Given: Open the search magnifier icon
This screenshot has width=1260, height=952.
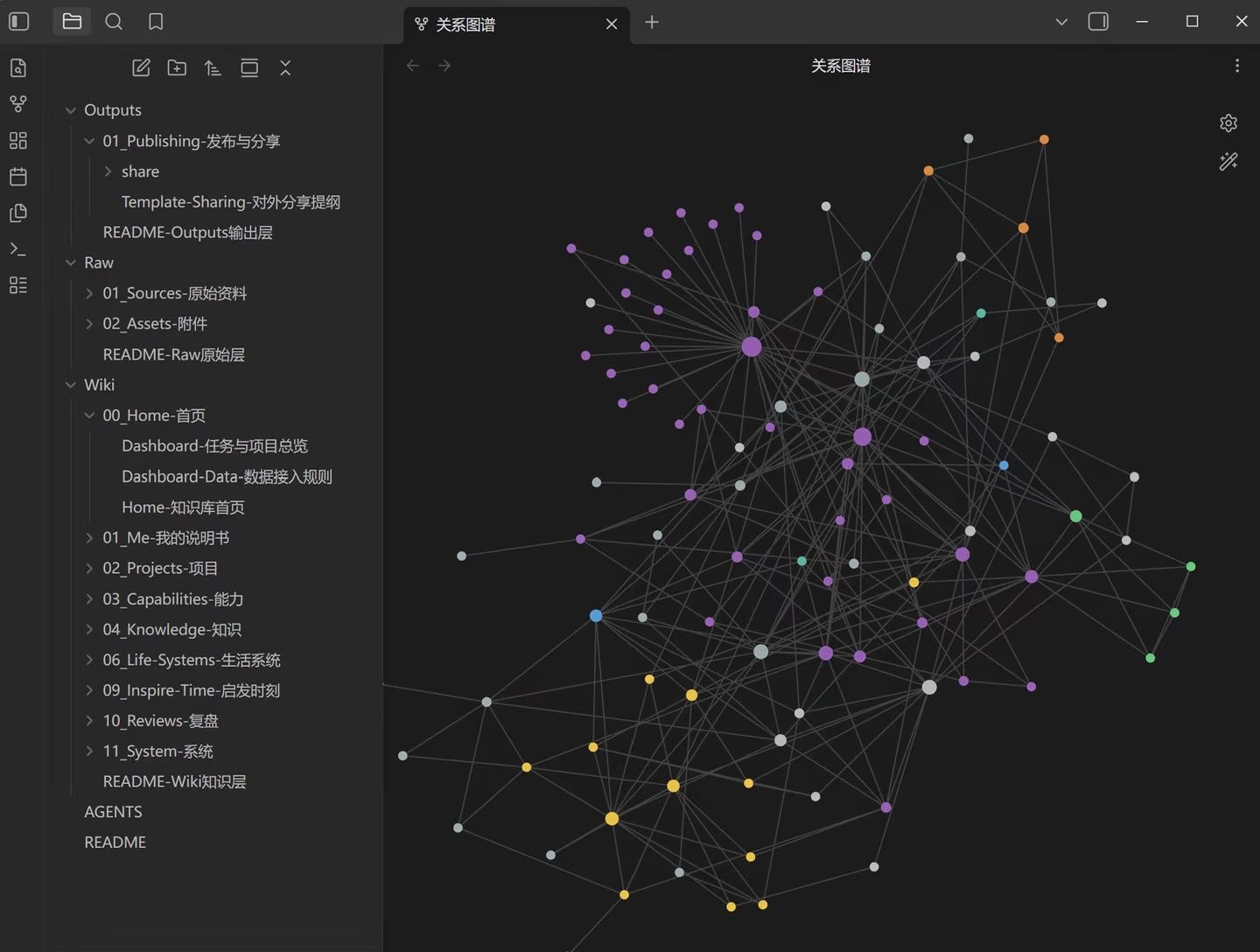Looking at the screenshot, I should (114, 22).
